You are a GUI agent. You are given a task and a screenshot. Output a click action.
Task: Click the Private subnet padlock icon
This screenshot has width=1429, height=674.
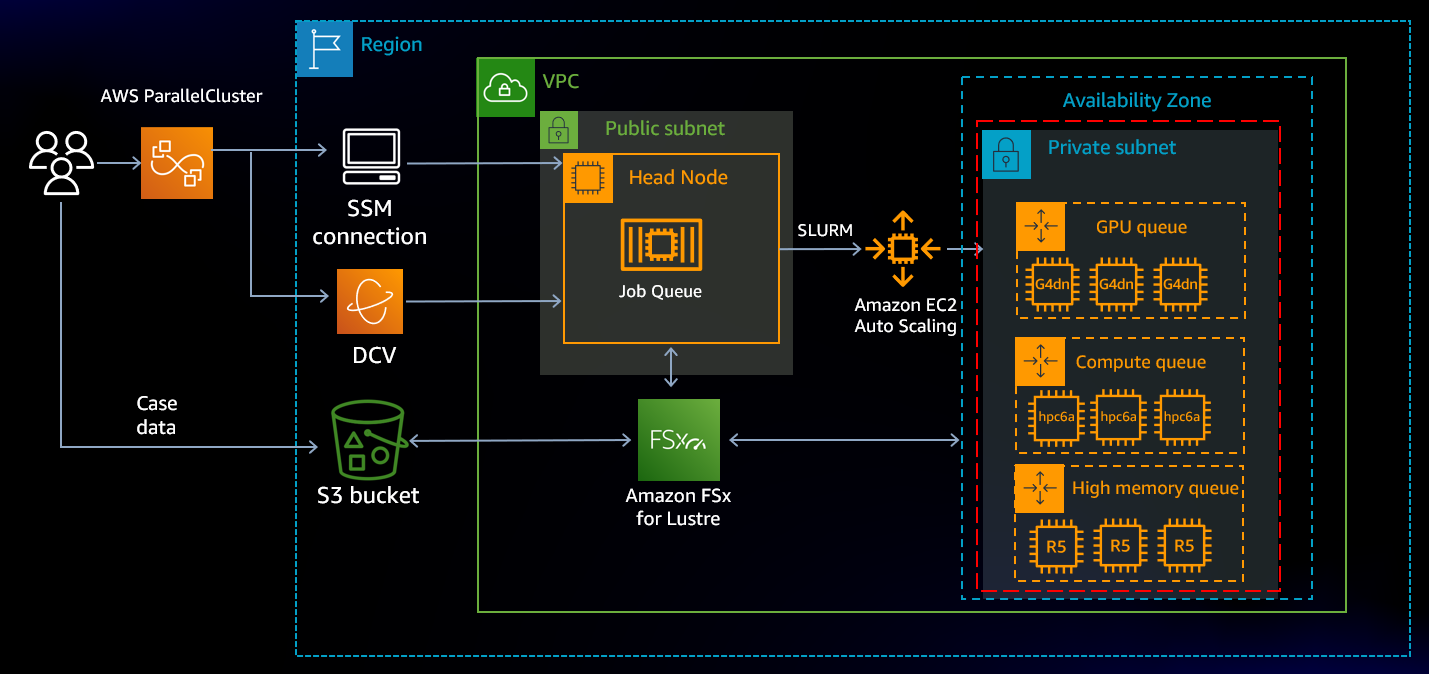point(1007,155)
